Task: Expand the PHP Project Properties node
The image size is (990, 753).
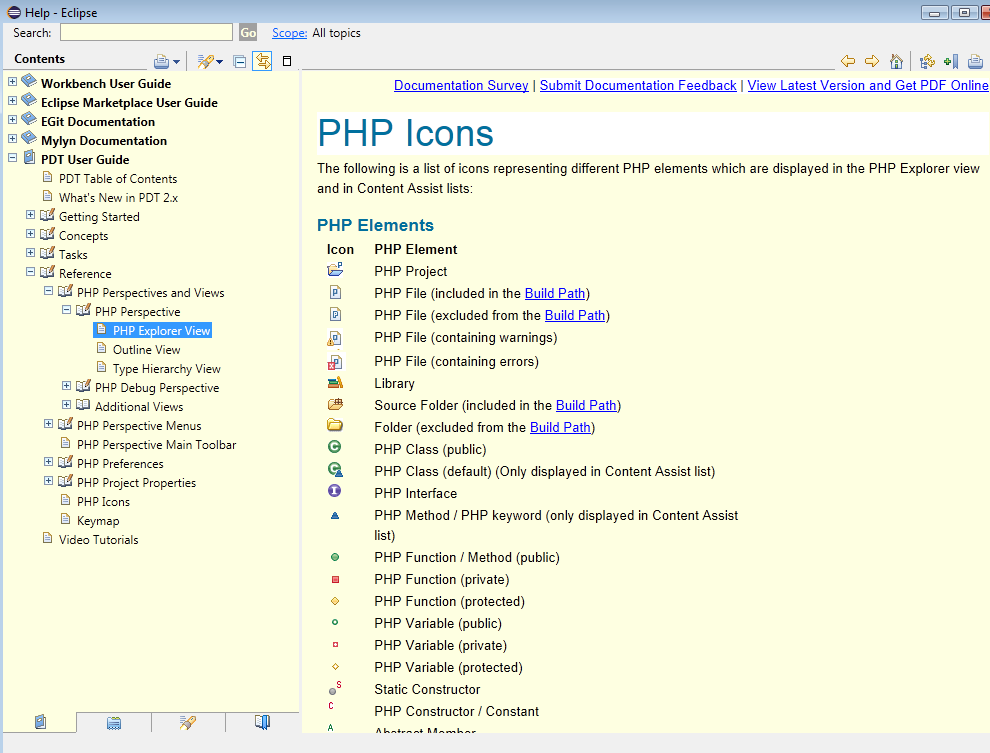Action: pos(49,480)
